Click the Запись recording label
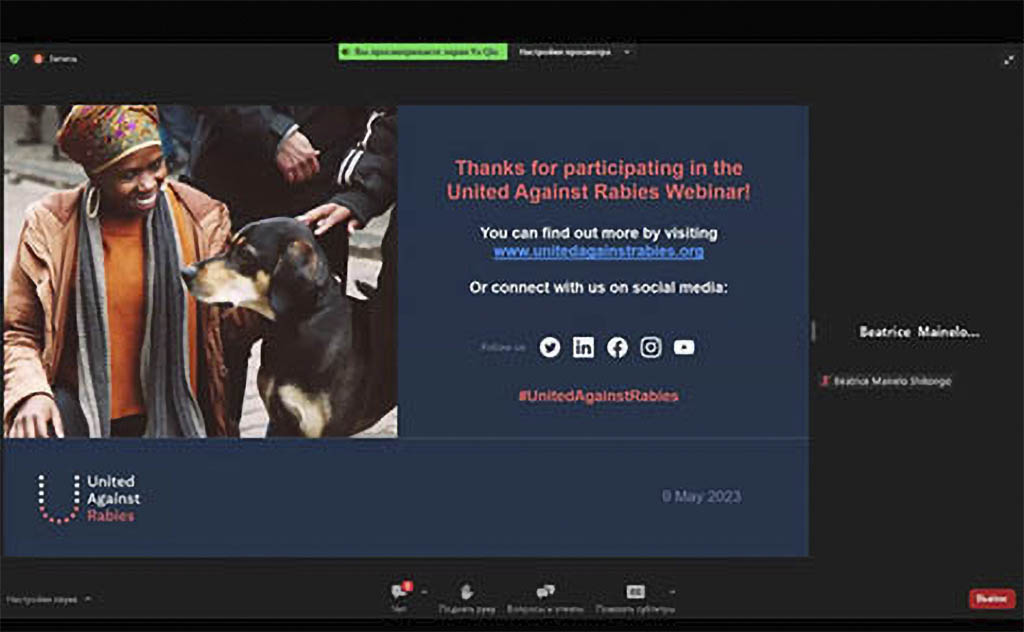The image size is (1024, 632). [x=63, y=59]
